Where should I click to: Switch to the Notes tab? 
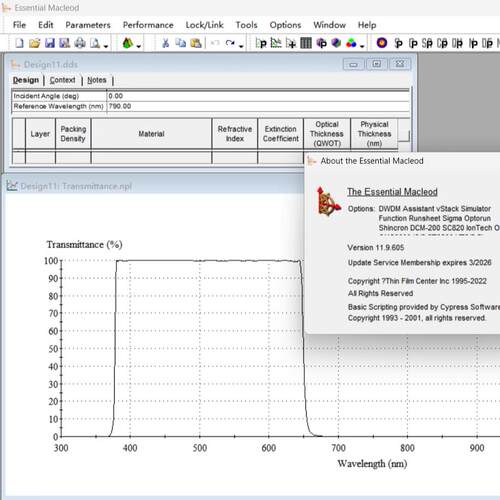tap(97, 80)
